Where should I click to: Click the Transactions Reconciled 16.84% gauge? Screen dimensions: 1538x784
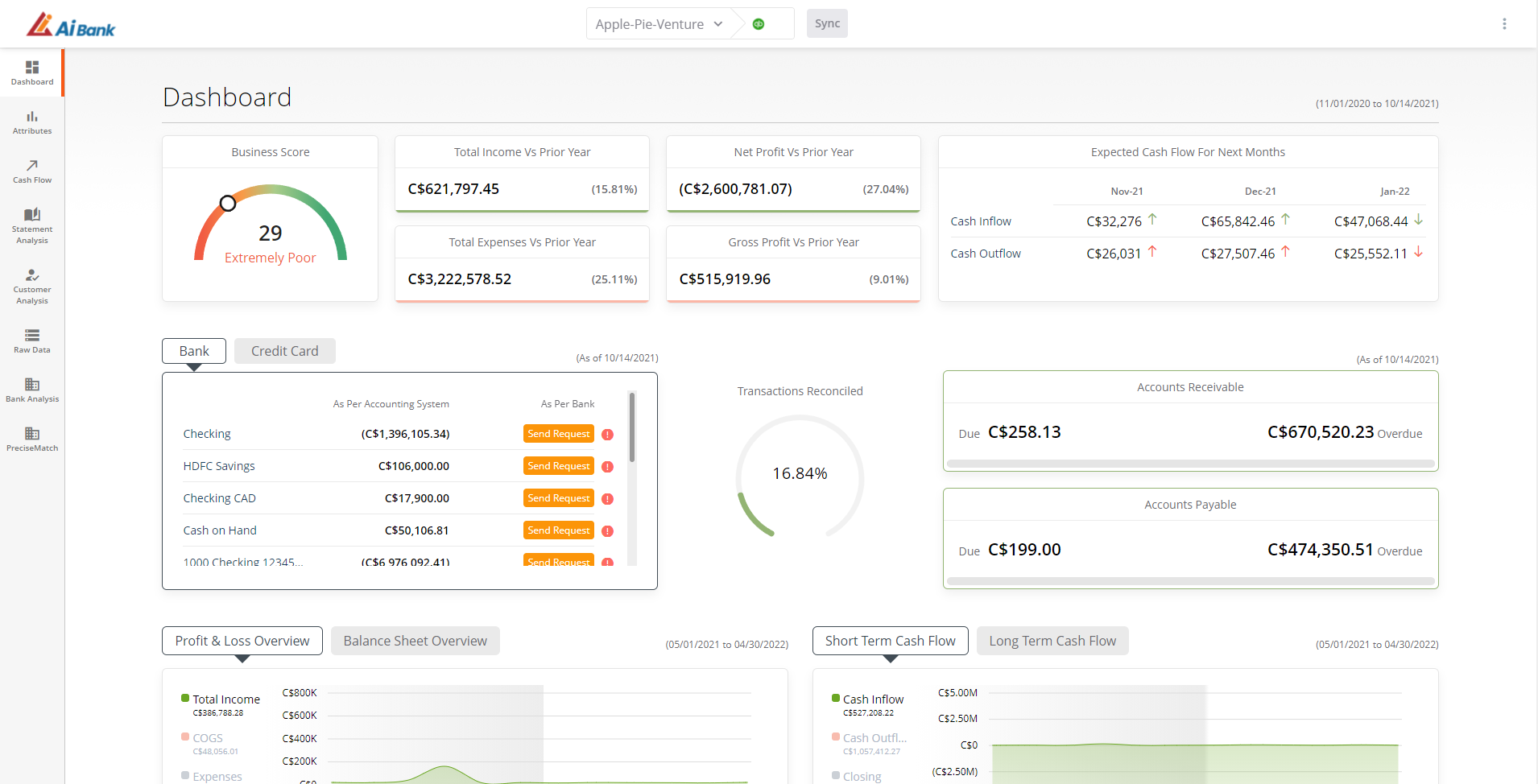800,477
